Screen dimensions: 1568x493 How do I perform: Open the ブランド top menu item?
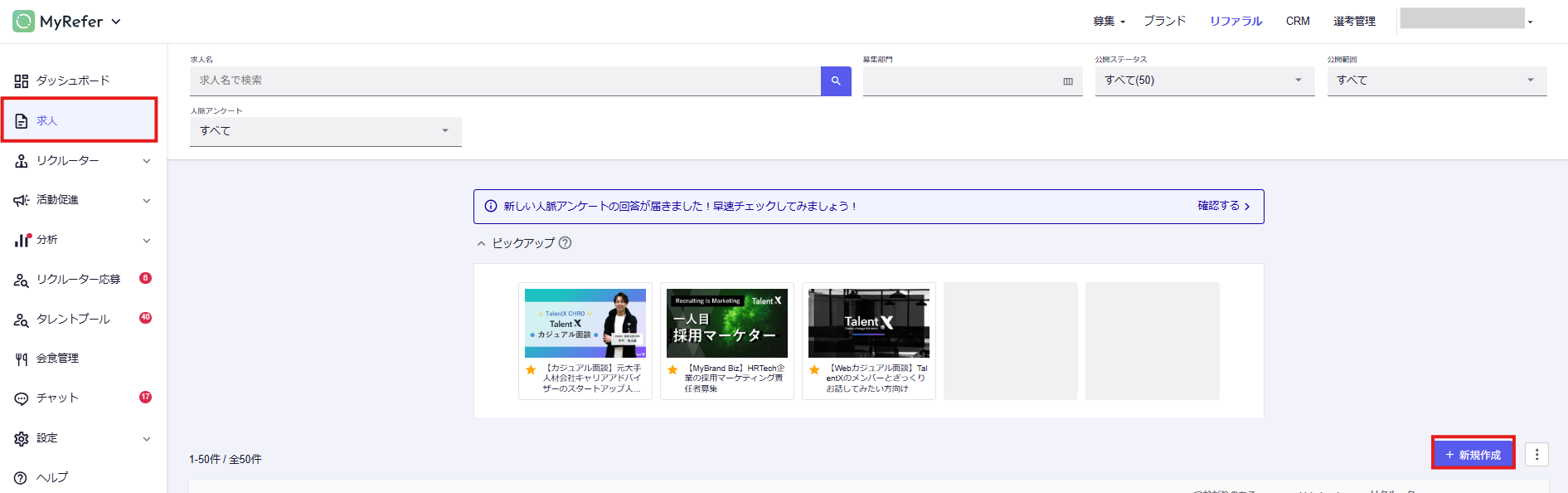[1164, 22]
